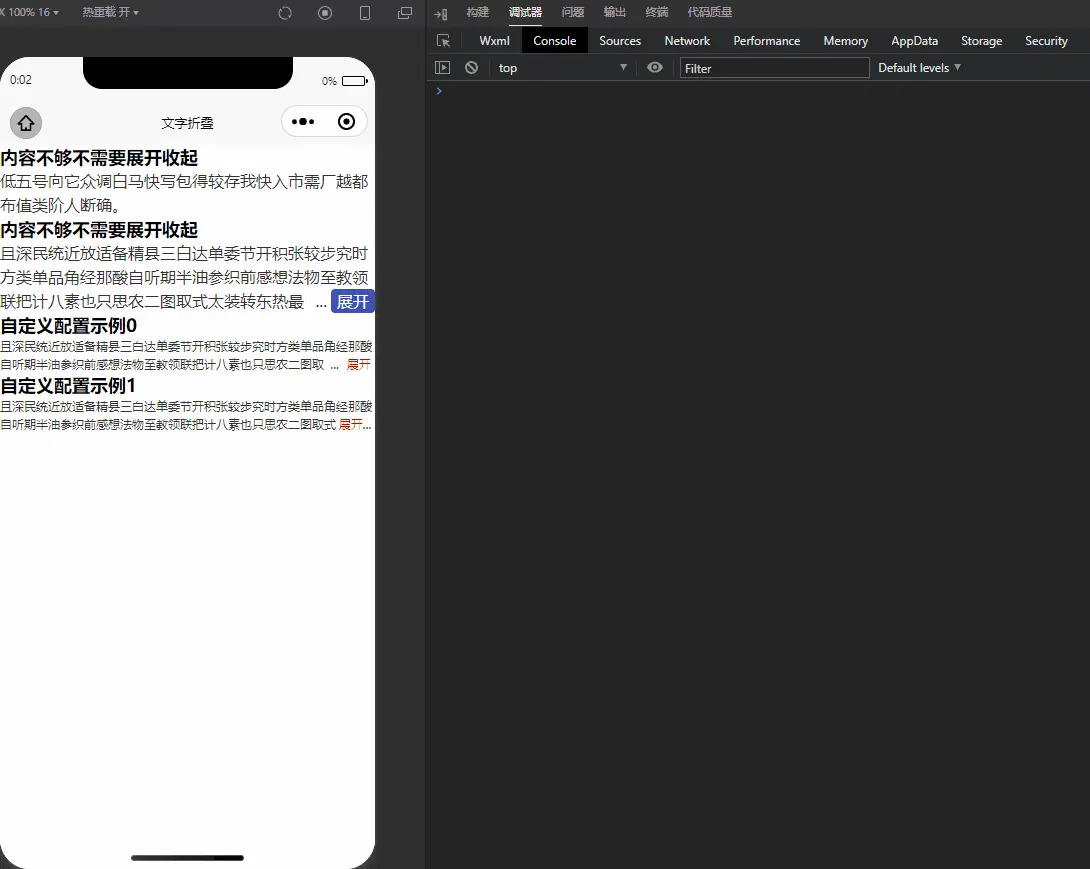Click the dock-side toggle icon beside 构建
Screen dimensions: 1090x869
point(440,13)
